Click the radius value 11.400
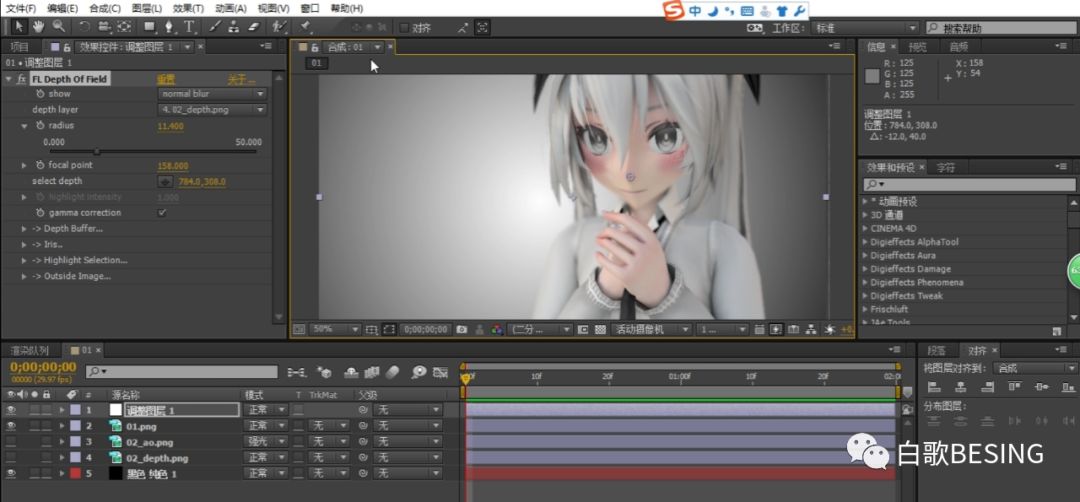 (171, 127)
